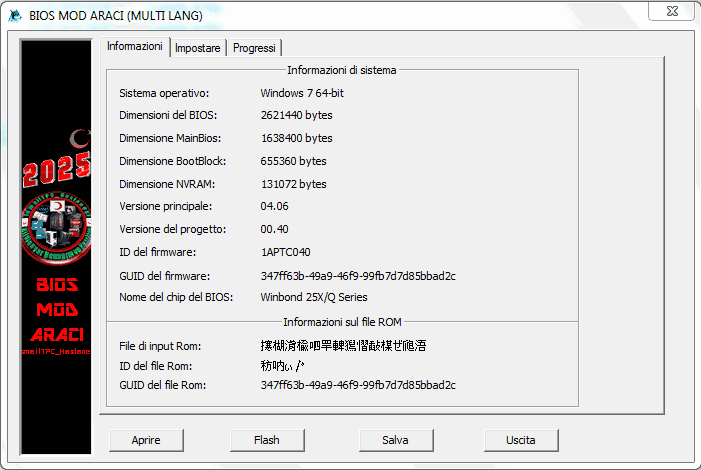
Task: Go to the Progressi tab
Action: [254, 48]
